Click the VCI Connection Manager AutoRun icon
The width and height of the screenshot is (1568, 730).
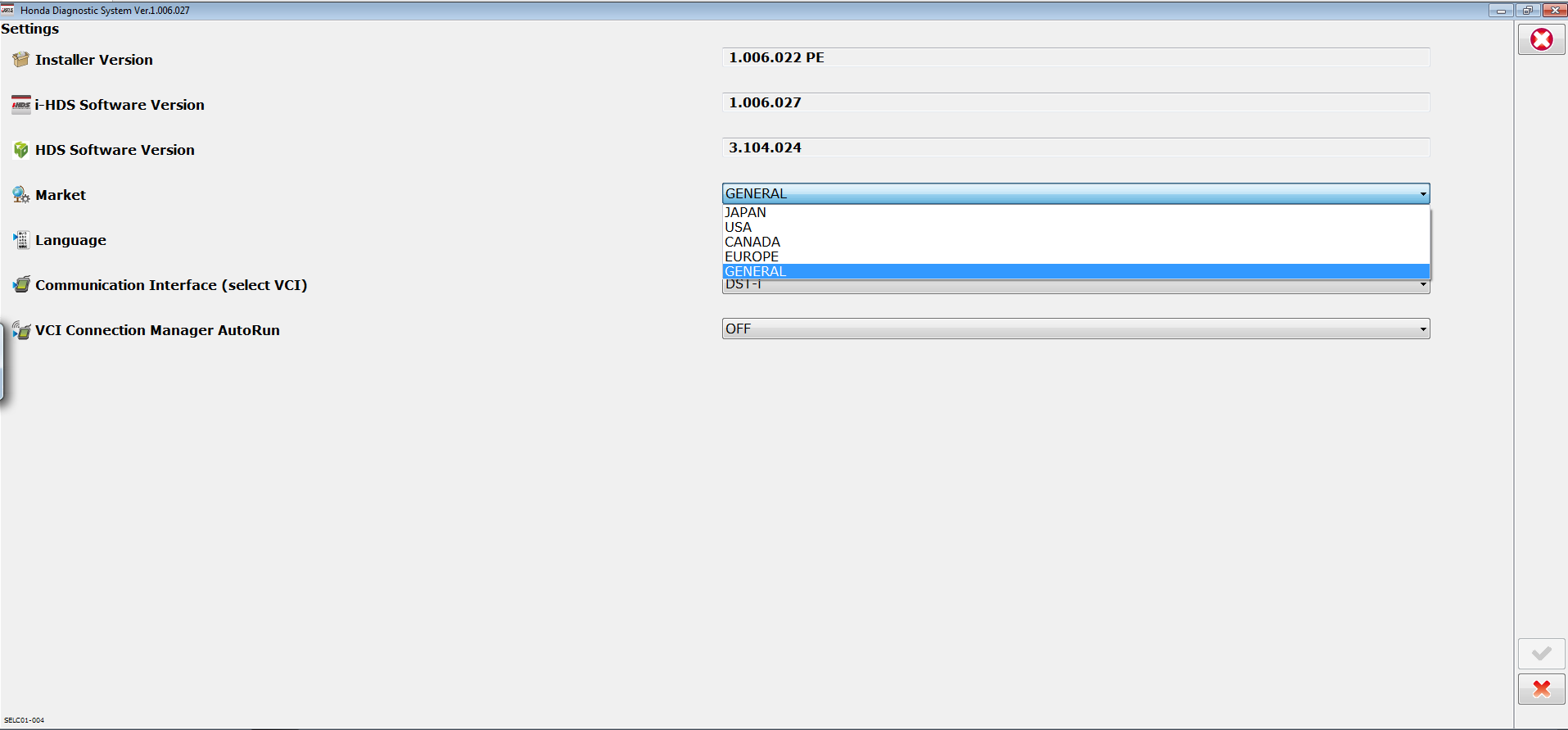(21, 330)
